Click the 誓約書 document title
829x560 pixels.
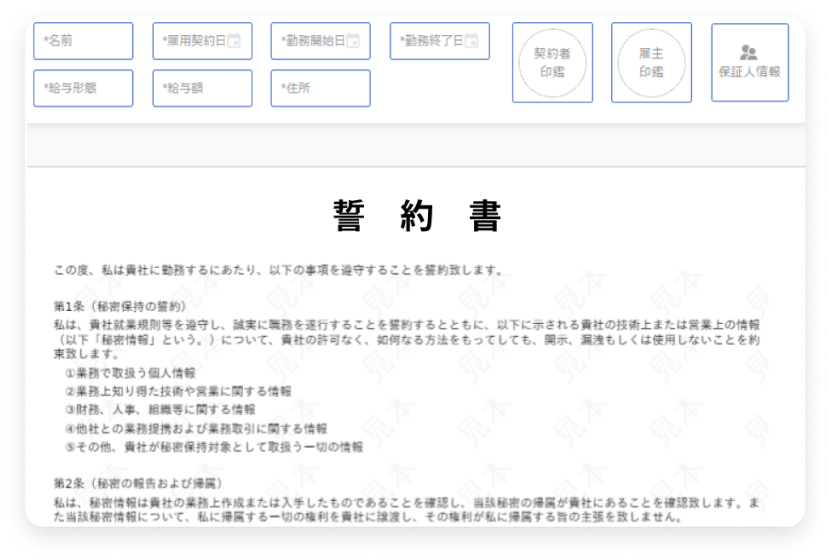coord(416,216)
